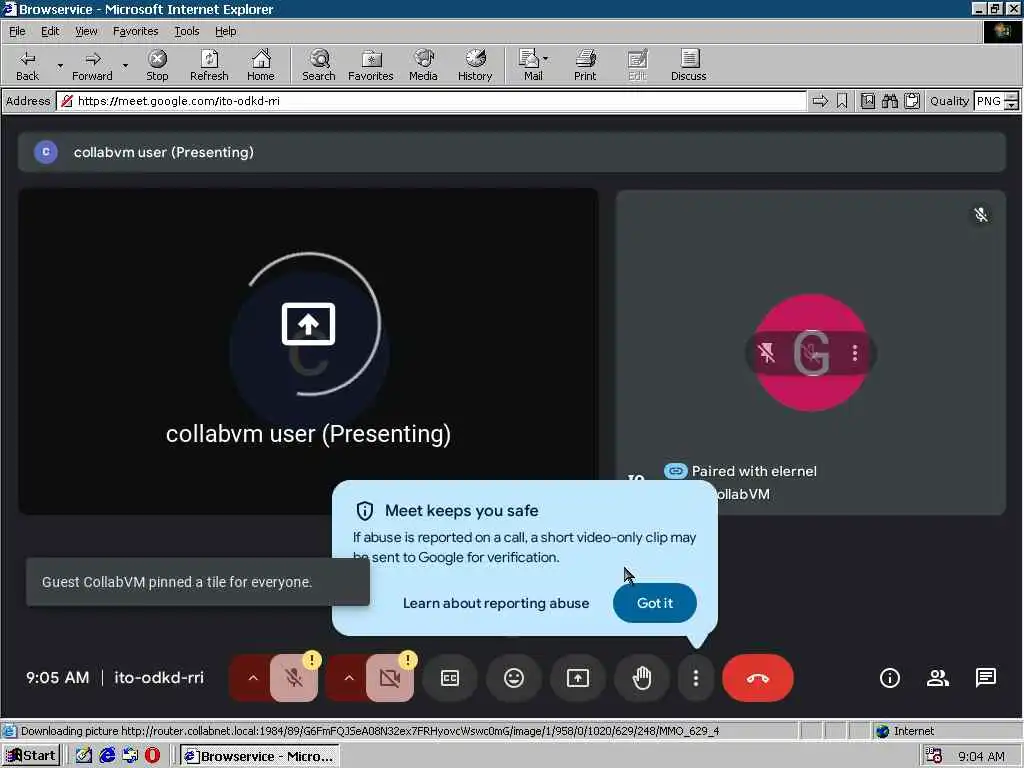Launch Internet Explorer from the quick launch
Viewport: 1024px width, 768px height.
point(107,756)
